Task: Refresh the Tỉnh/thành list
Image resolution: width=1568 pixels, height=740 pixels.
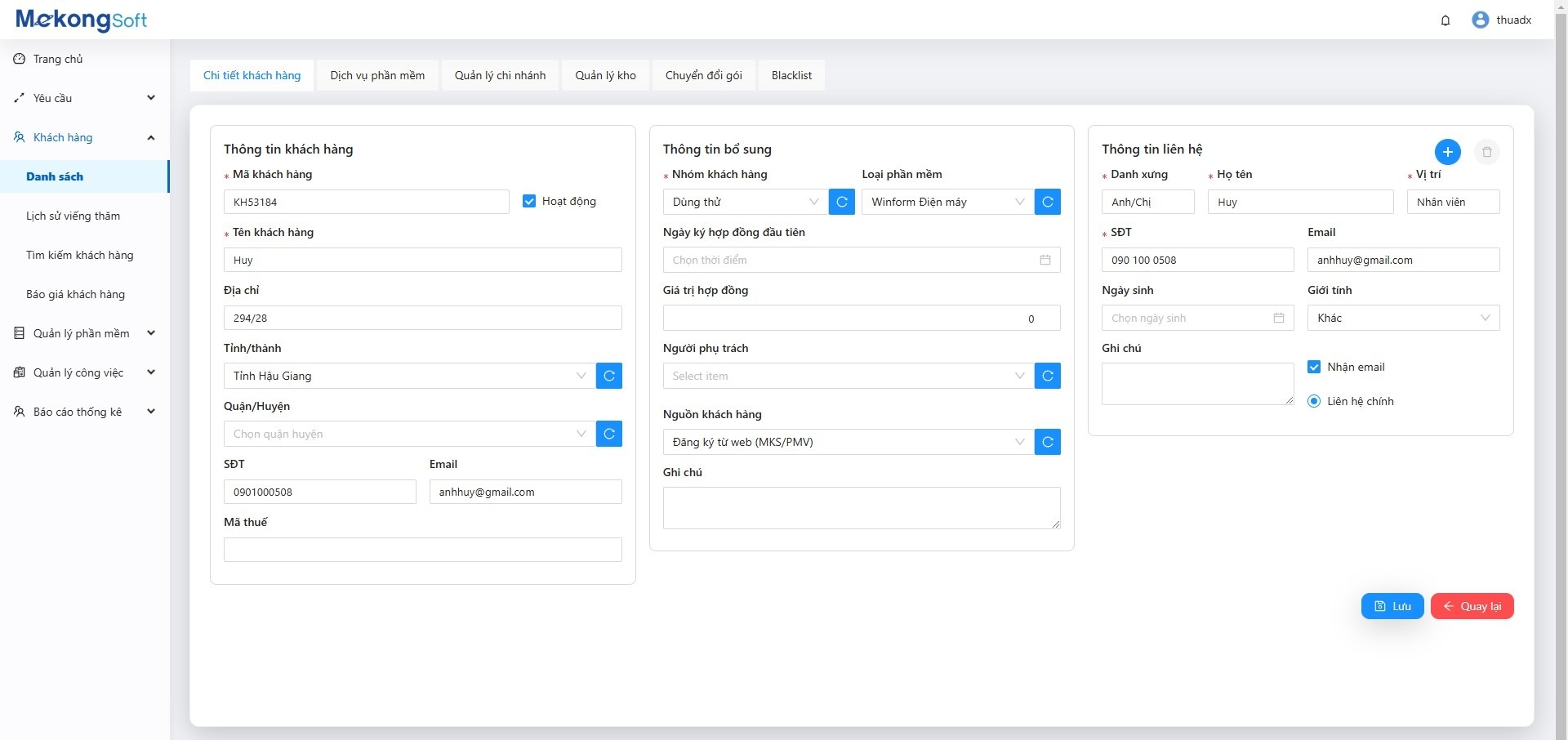Action: pos(609,376)
